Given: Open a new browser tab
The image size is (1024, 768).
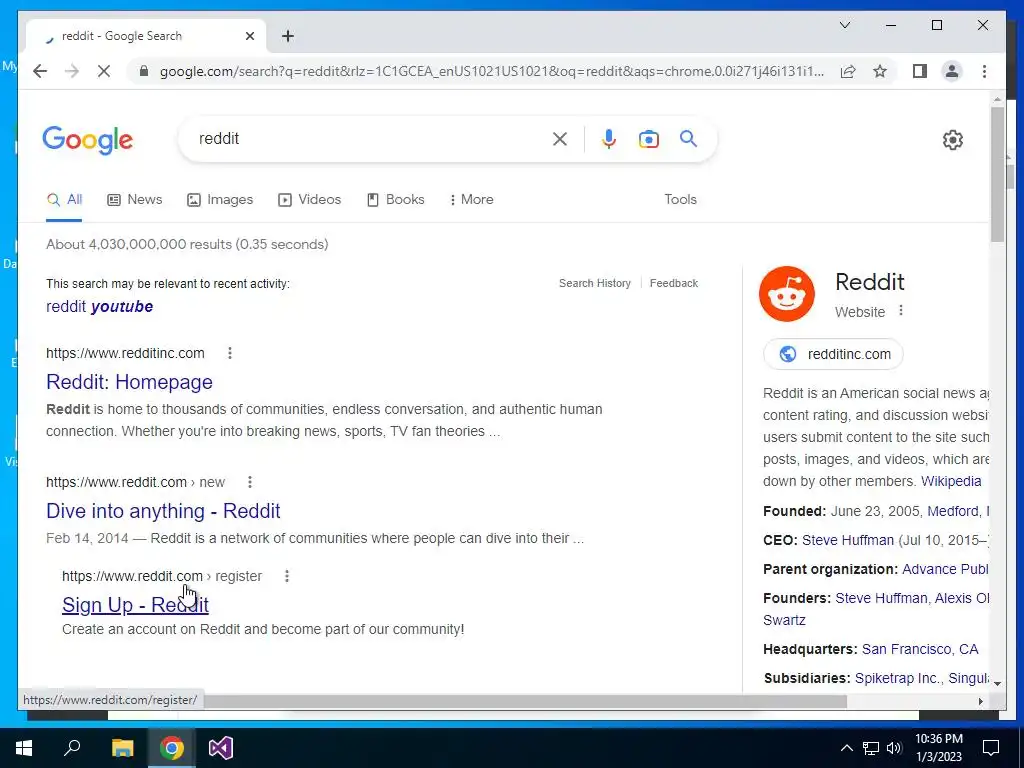Looking at the screenshot, I should pos(287,36).
